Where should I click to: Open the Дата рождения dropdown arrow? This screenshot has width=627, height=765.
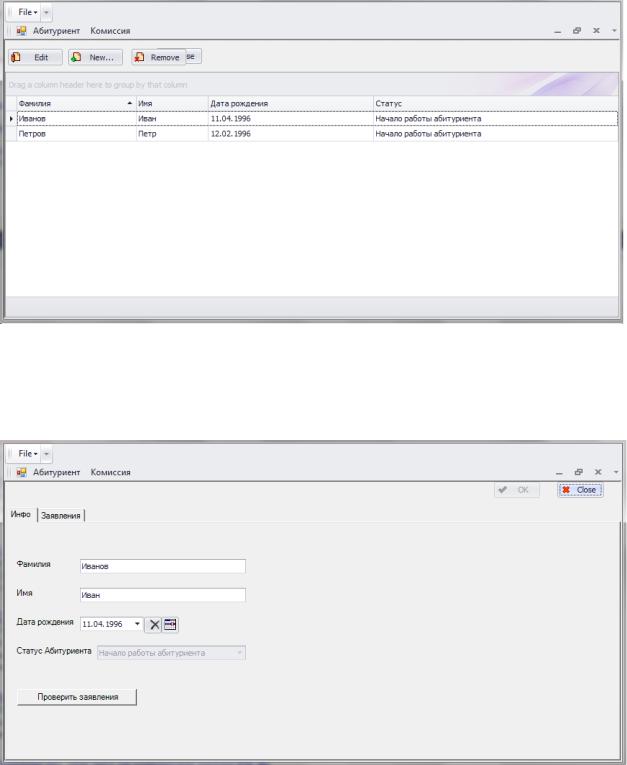click(x=137, y=624)
